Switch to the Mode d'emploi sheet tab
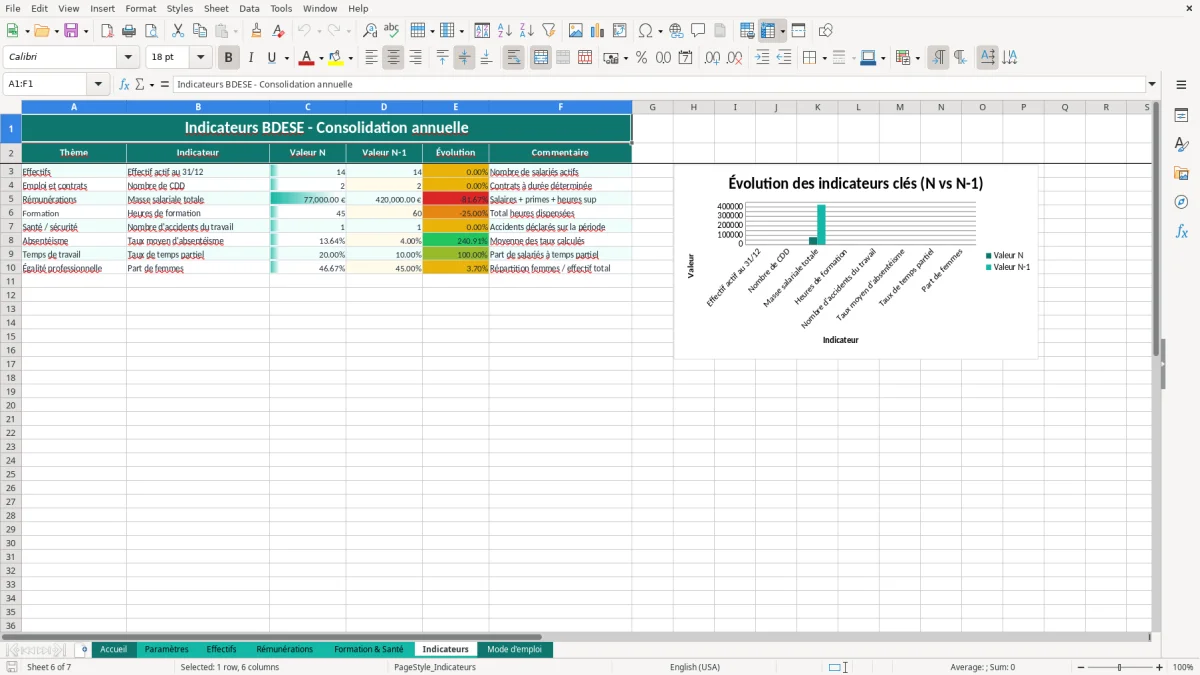The image size is (1200, 675). pyautogui.click(x=514, y=649)
